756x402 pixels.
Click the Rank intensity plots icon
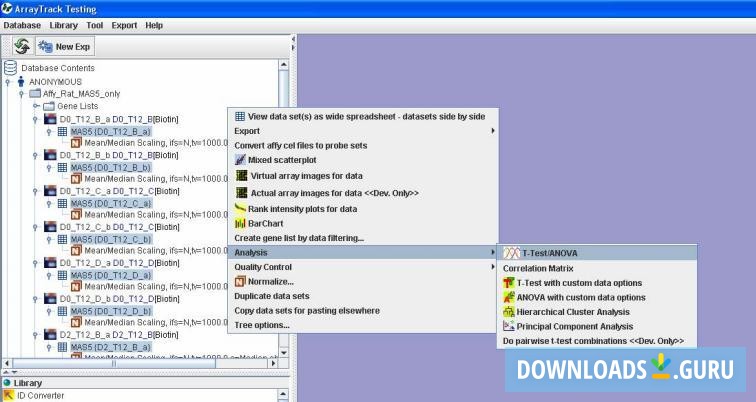click(240, 209)
